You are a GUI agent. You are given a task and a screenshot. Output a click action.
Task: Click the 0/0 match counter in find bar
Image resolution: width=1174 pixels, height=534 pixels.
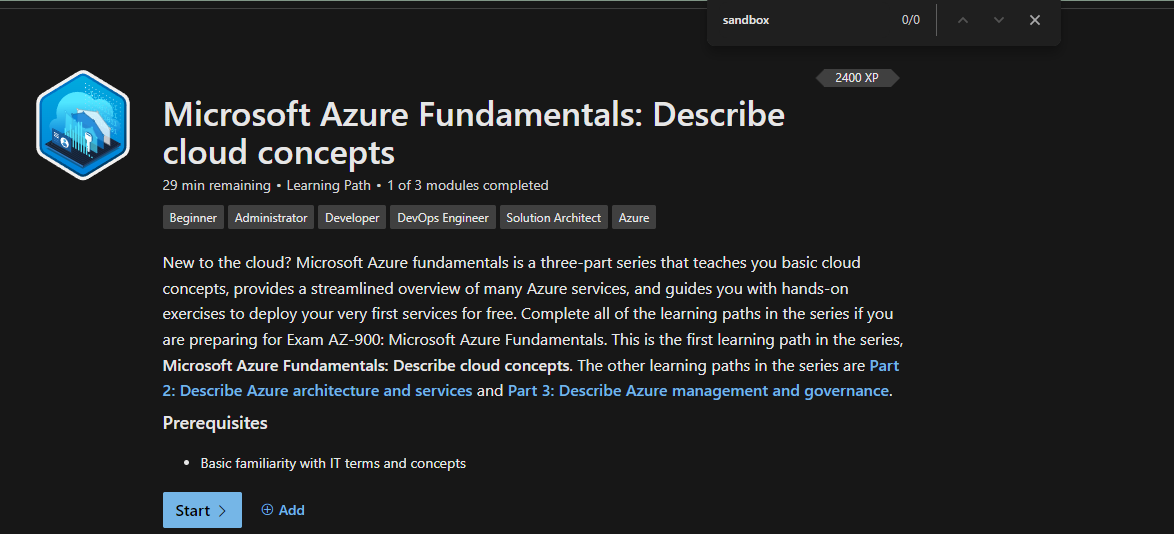pyautogui.click(x=910, y=20)
